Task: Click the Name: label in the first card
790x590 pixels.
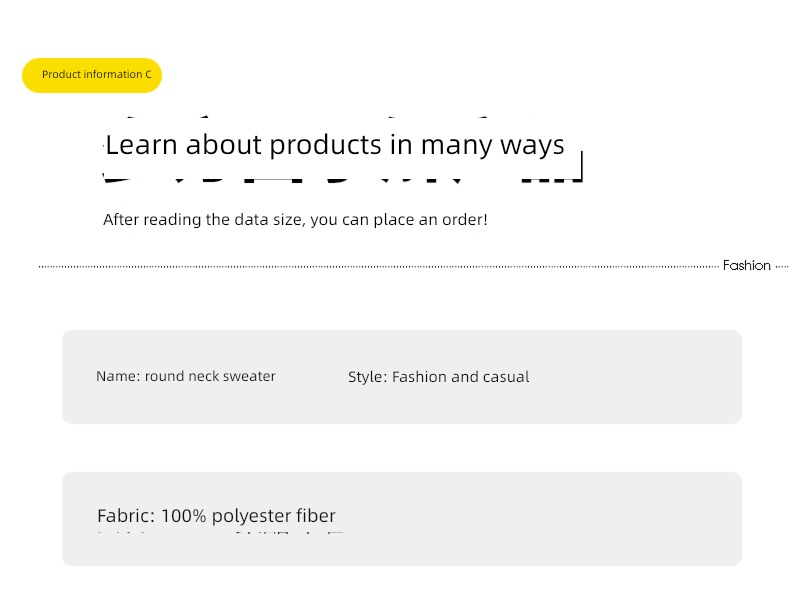Action: pos(118,376)
